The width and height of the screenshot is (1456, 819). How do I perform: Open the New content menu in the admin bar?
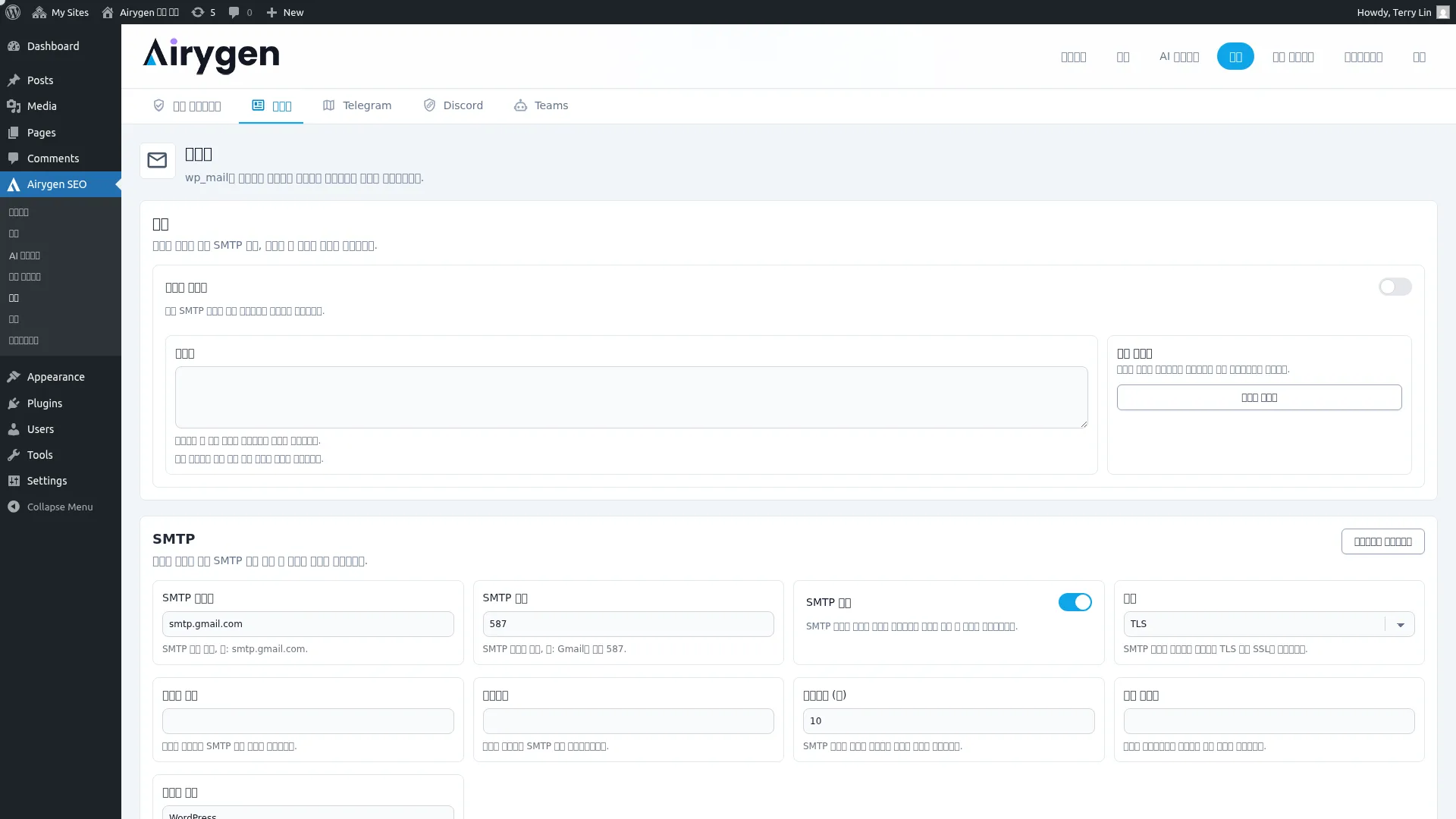coord(285,12)
